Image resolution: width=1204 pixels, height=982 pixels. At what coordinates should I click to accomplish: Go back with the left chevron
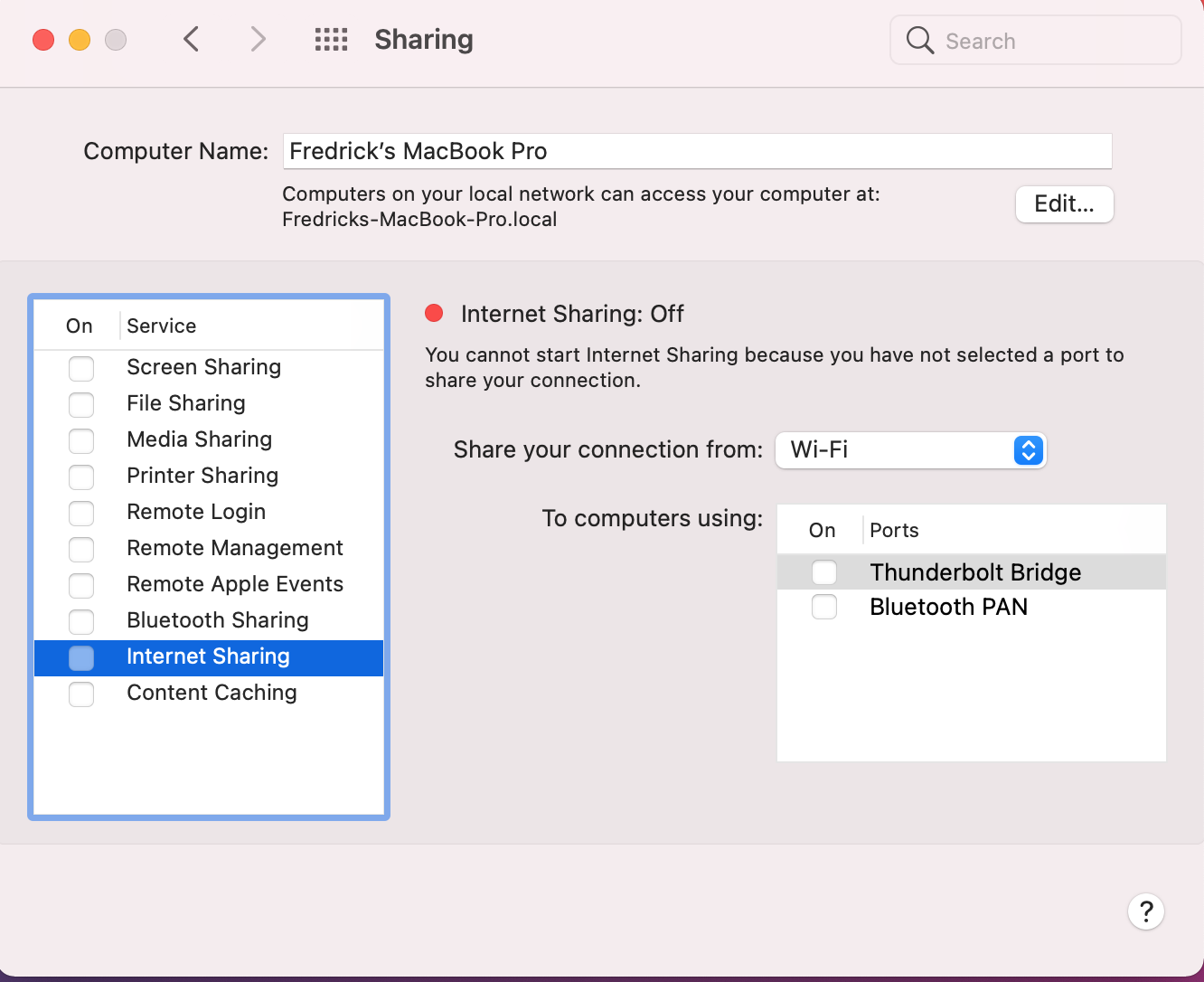coord(191,39)
